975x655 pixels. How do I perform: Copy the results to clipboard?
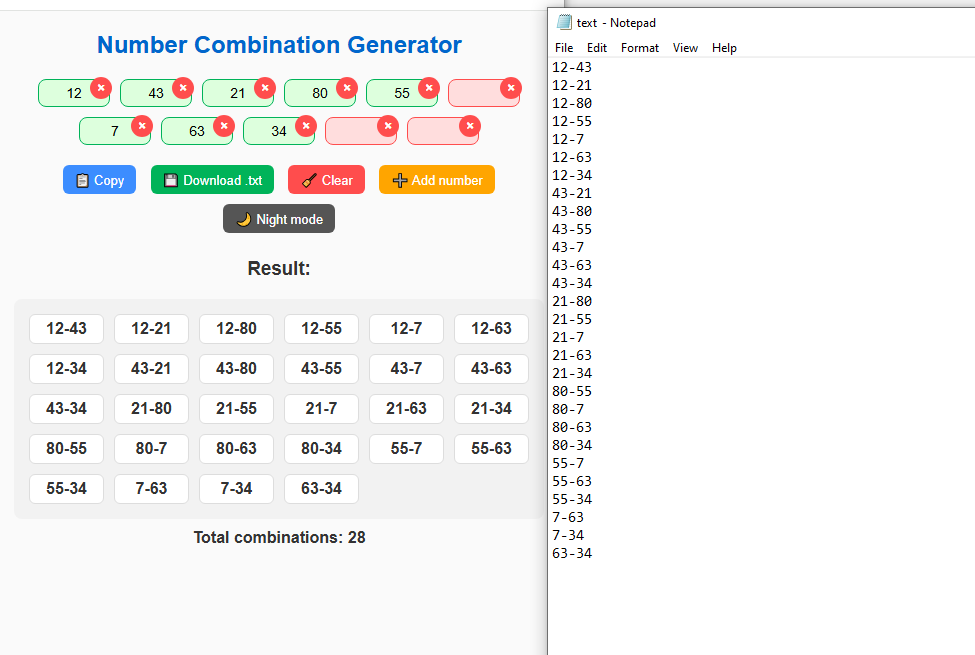click(99, 180)
